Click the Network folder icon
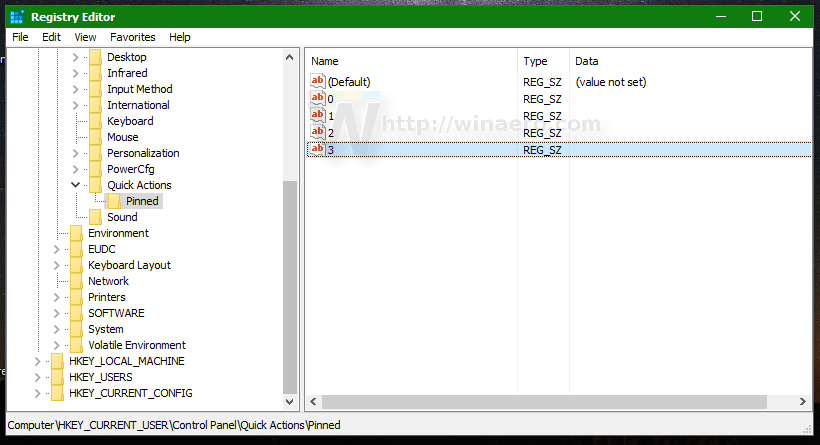This screenshot has width=820, height=445. [76, 281]
